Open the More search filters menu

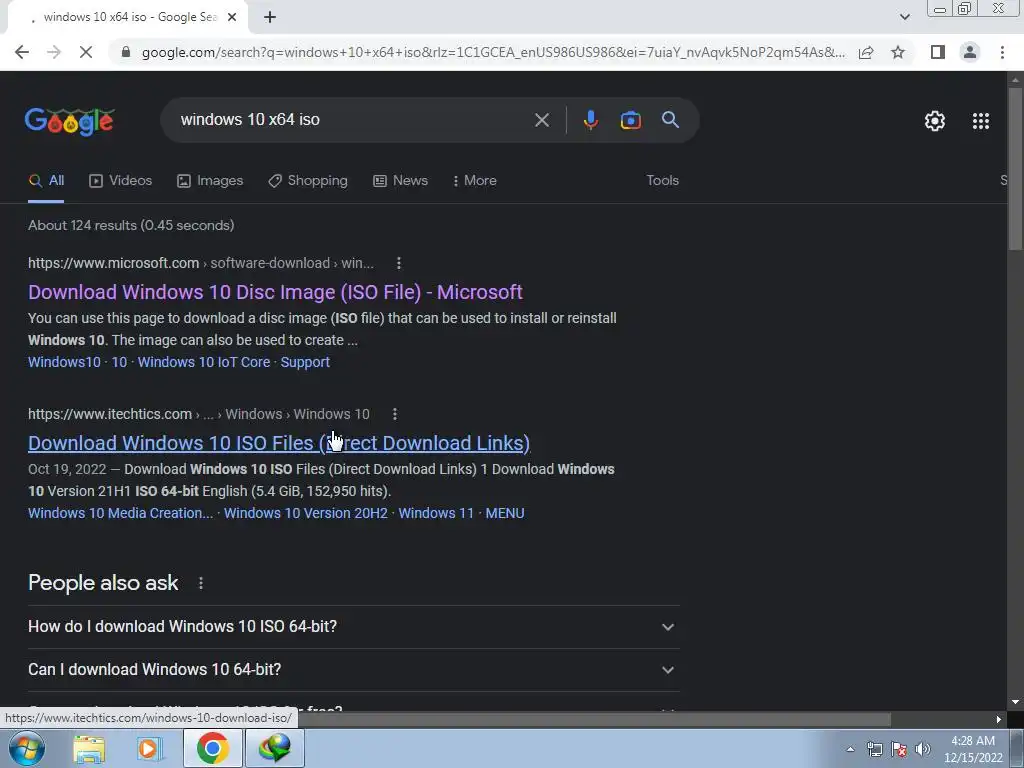click(474, 181)
